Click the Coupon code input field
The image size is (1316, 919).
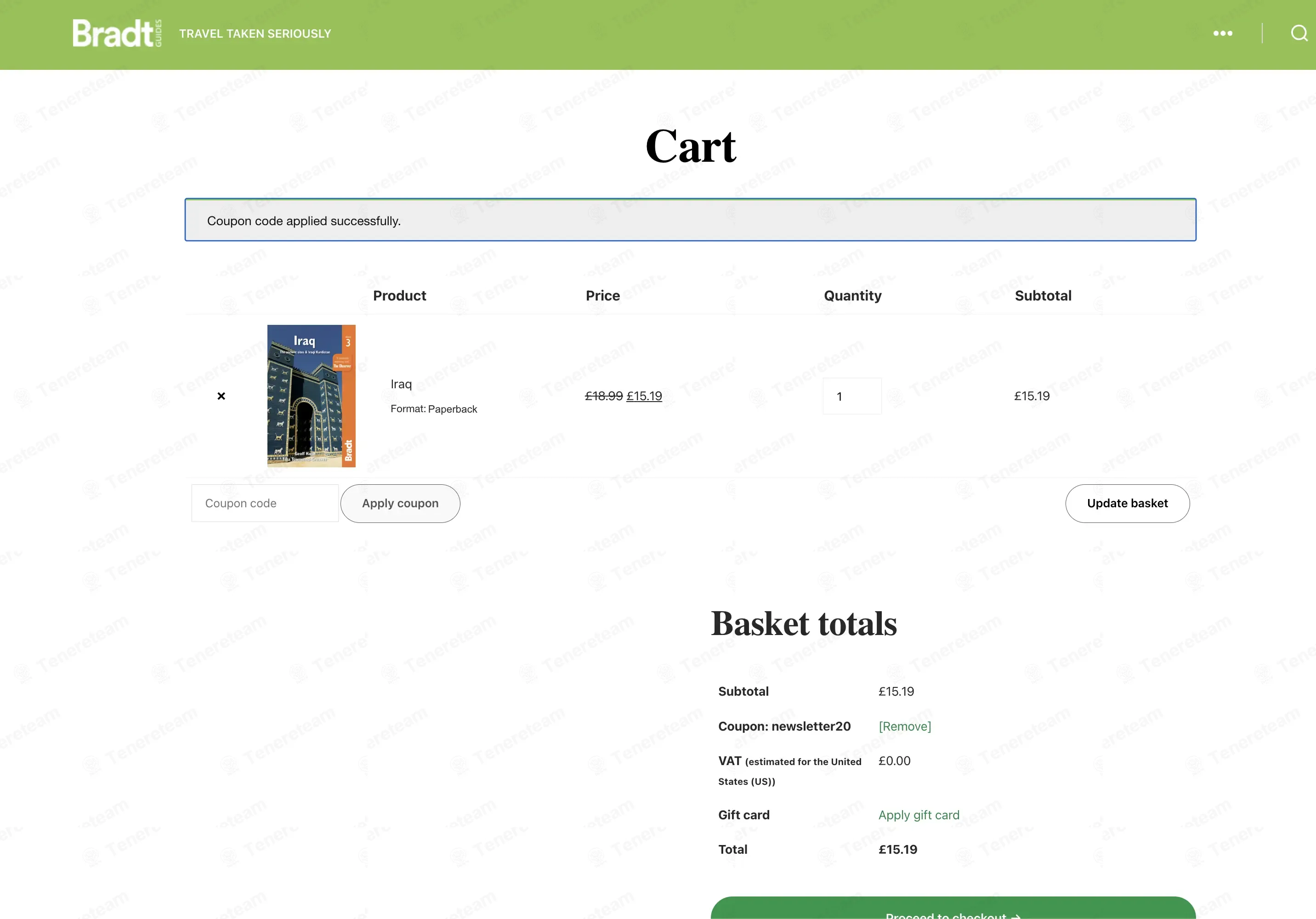(265, 503)
